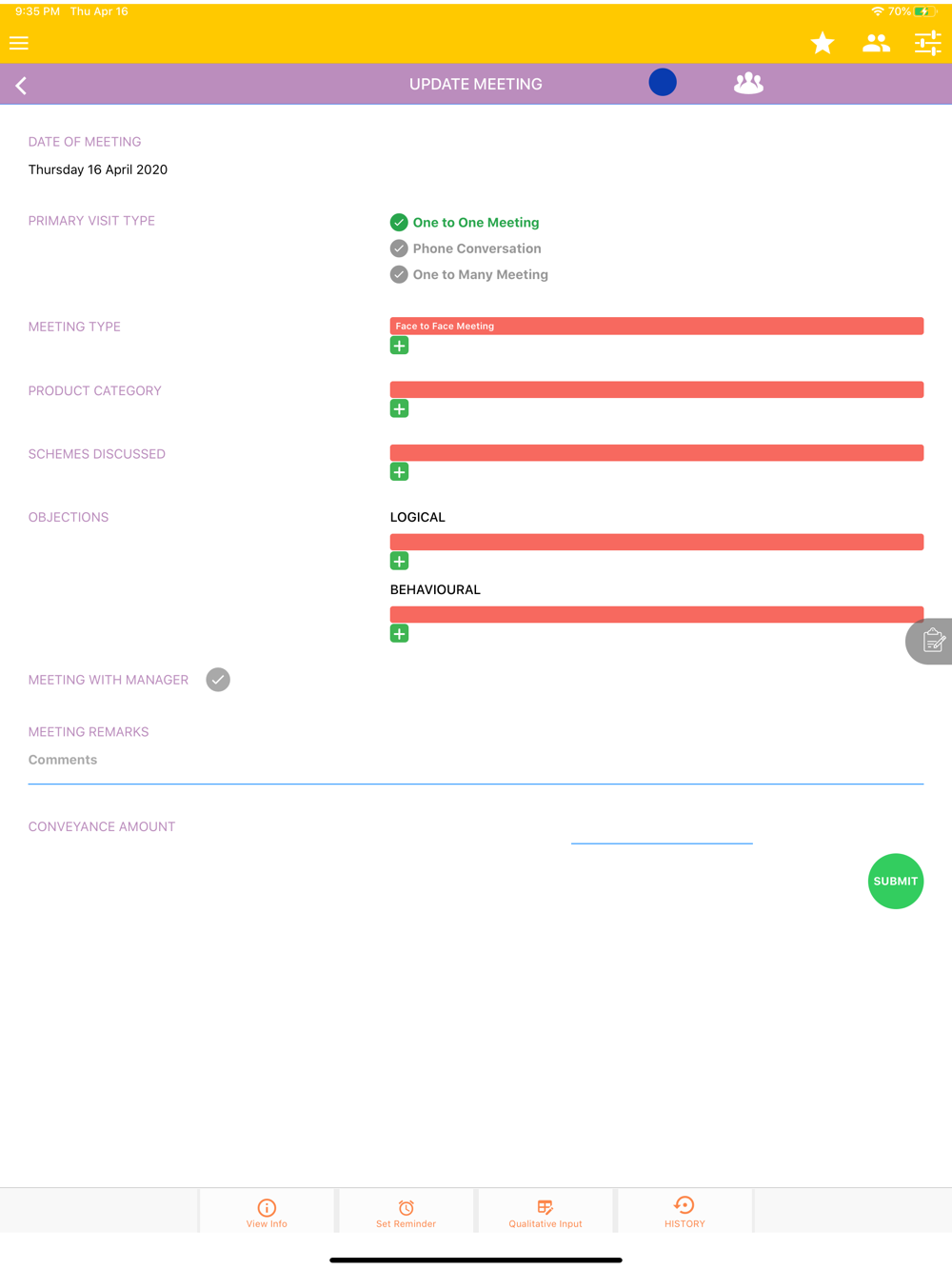Add a meeting type with plus

(x=399, y=346)
